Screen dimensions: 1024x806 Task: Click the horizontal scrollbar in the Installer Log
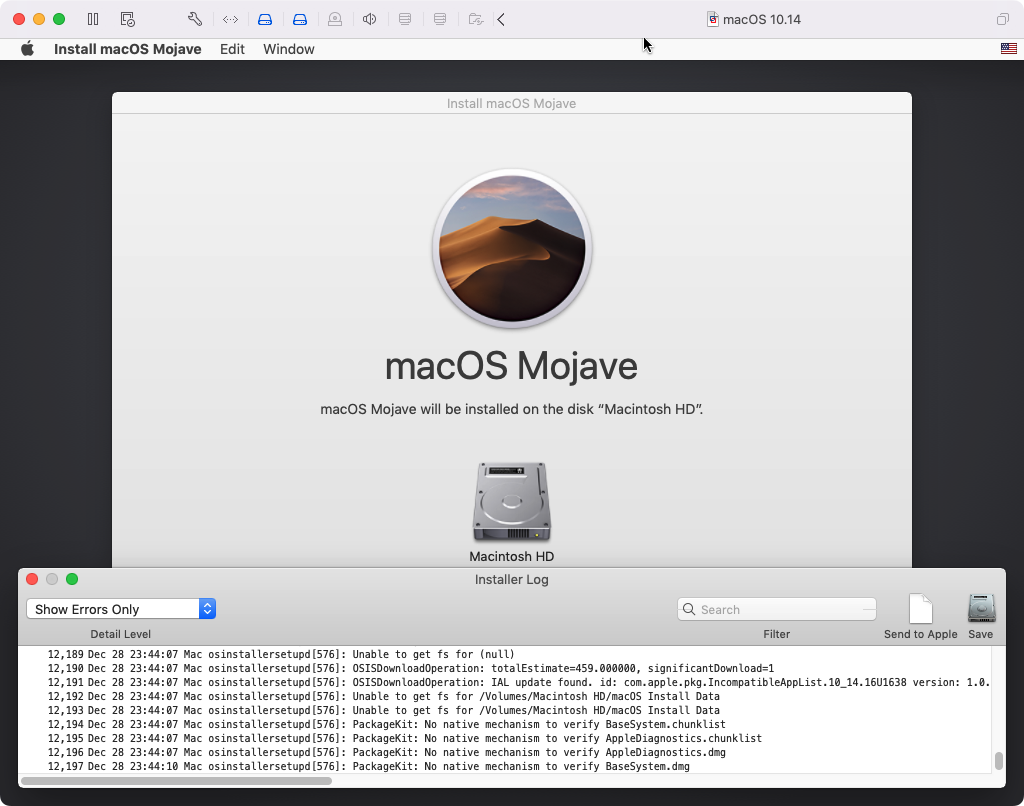[x=176, y=781]
